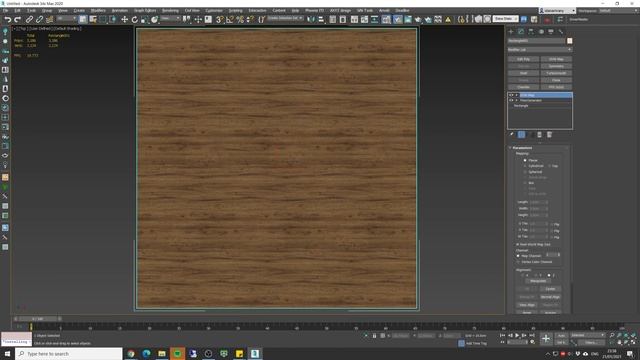640x360 pixels.
Task: Activate the Select and Scale tool
Action: click(145, 19)
